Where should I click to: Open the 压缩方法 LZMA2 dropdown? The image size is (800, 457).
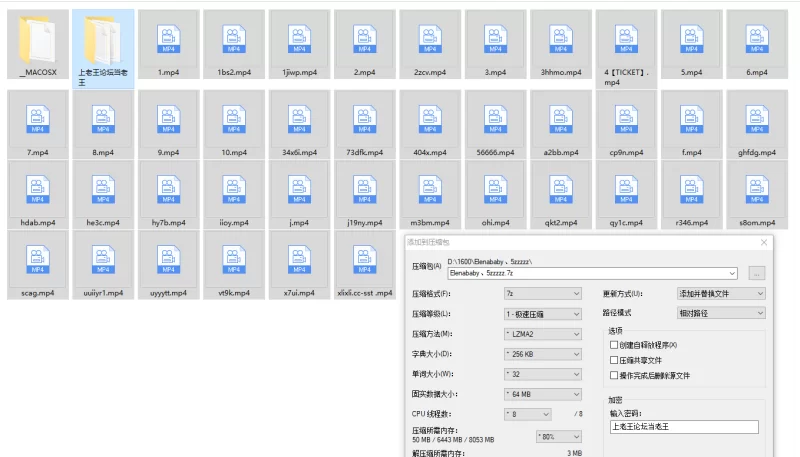click(x=543, y=334)
